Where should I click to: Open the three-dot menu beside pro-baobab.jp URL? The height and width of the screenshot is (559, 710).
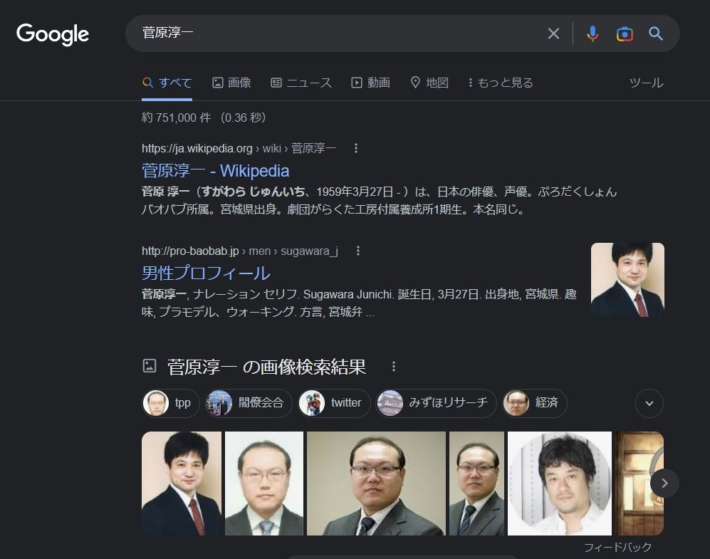(358, 251)
